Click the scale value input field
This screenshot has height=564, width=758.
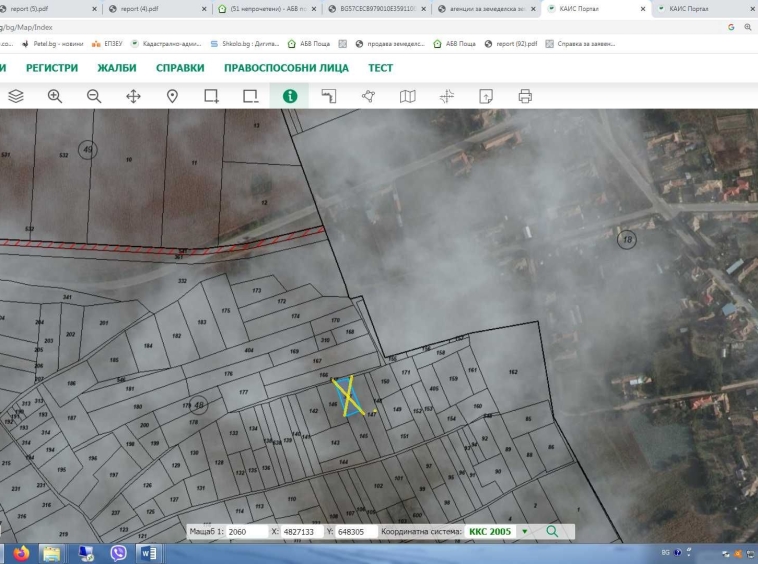[x=246, y=532]
